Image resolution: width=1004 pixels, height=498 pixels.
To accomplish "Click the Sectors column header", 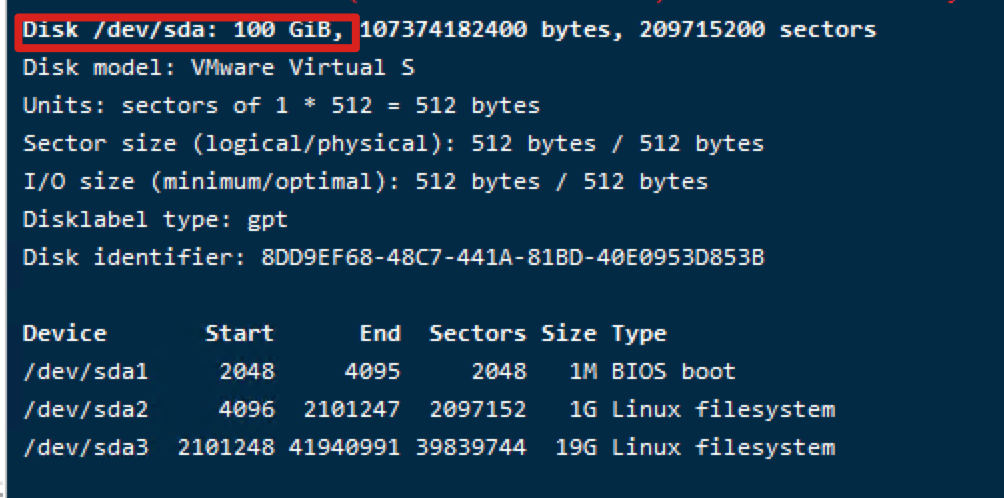I will coord(477,334).
